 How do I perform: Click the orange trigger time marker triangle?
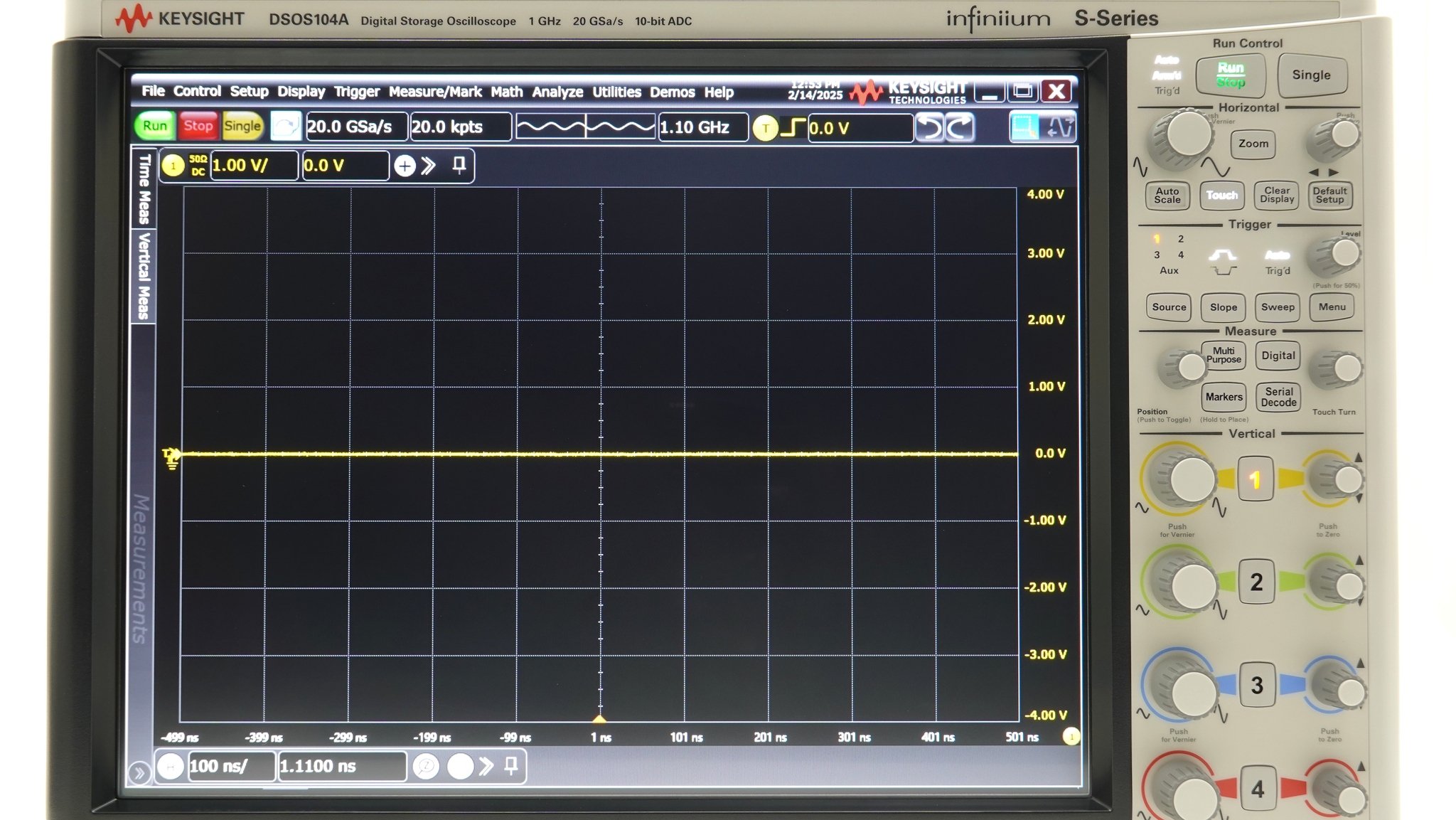click(599, 719)
